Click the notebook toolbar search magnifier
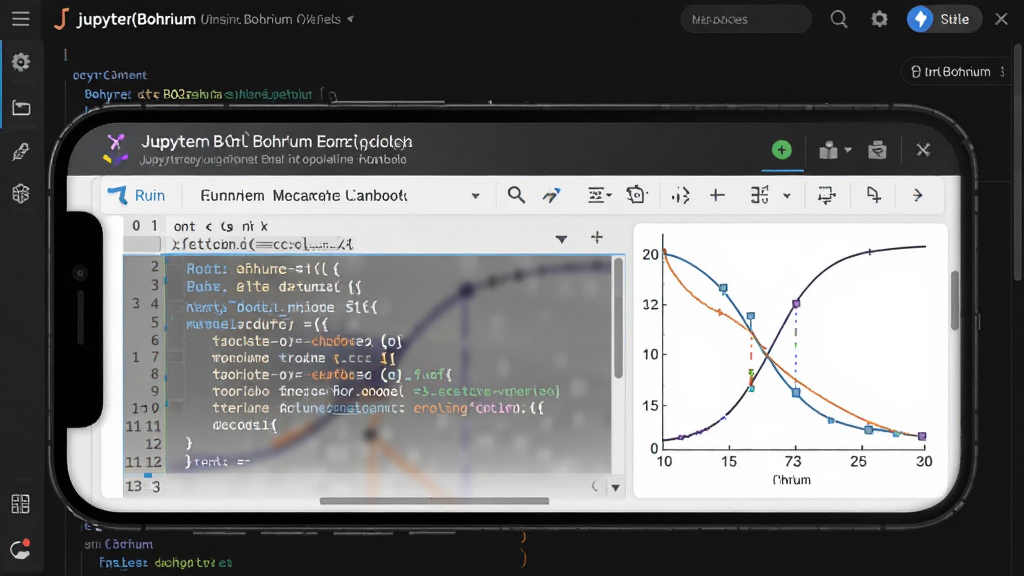1024x576 pixels. (516, 195)
